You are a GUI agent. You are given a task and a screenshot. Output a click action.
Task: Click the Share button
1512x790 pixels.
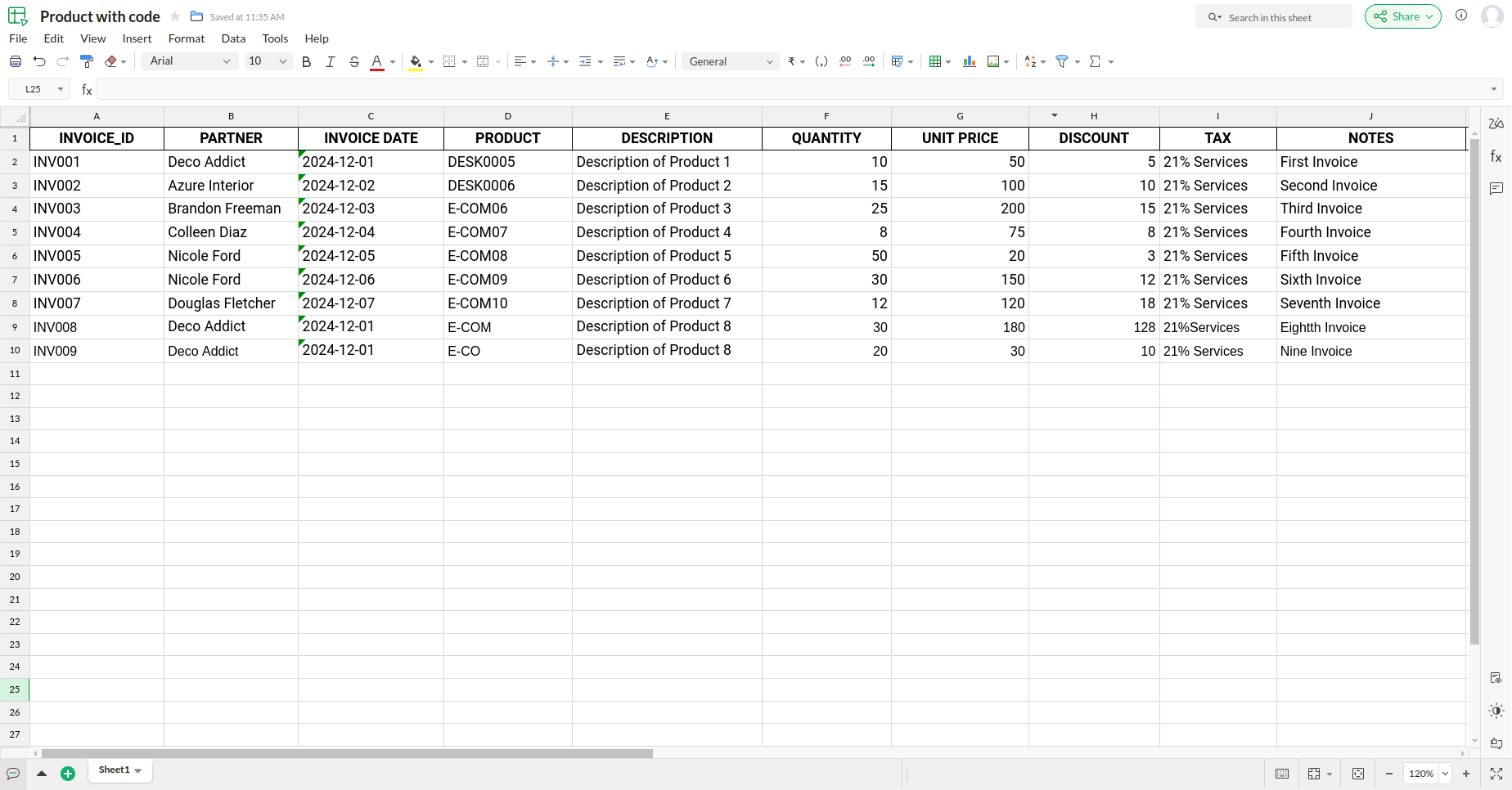tap(1402, 16)
